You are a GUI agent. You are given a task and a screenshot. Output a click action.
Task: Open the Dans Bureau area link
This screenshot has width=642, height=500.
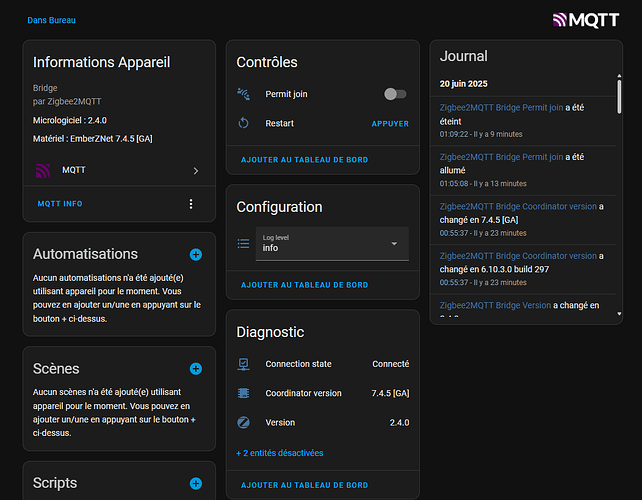point(51,20)
